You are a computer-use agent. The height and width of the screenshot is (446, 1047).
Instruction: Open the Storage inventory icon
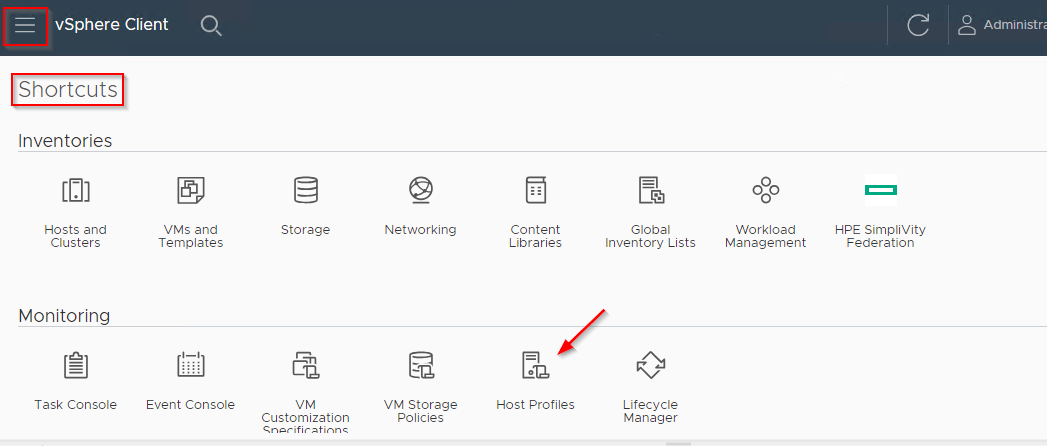click(x=306, y=190)
